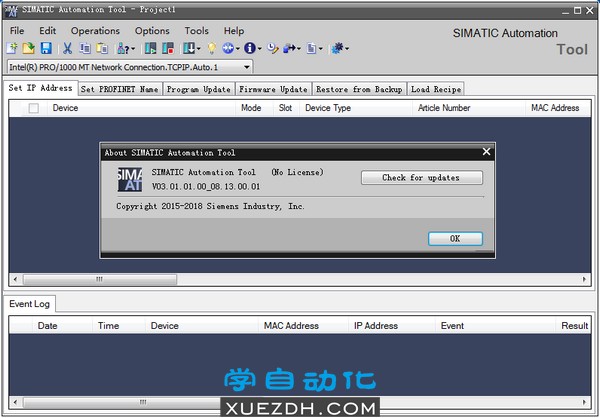Switch to Firmware Update tab
Image resolution: width=600 pixels, height=418 pixels.
coord(273,89)
